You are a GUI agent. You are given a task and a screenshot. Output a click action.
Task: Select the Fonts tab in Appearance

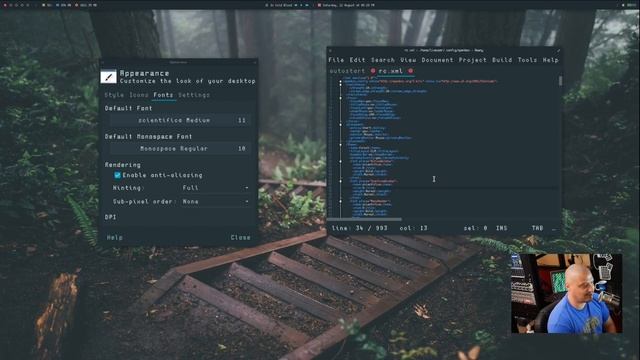[x=163, y=95]
